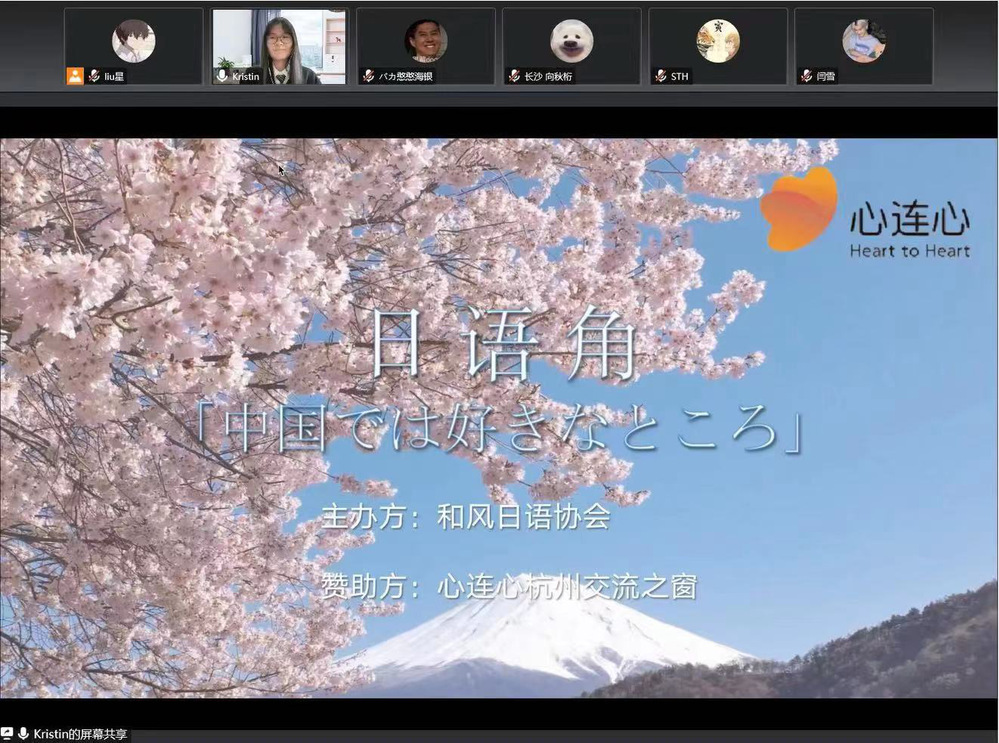Select 闫雪's participant avatar
Viewport: 999px width, 743px height.
[x=863, y=41]
